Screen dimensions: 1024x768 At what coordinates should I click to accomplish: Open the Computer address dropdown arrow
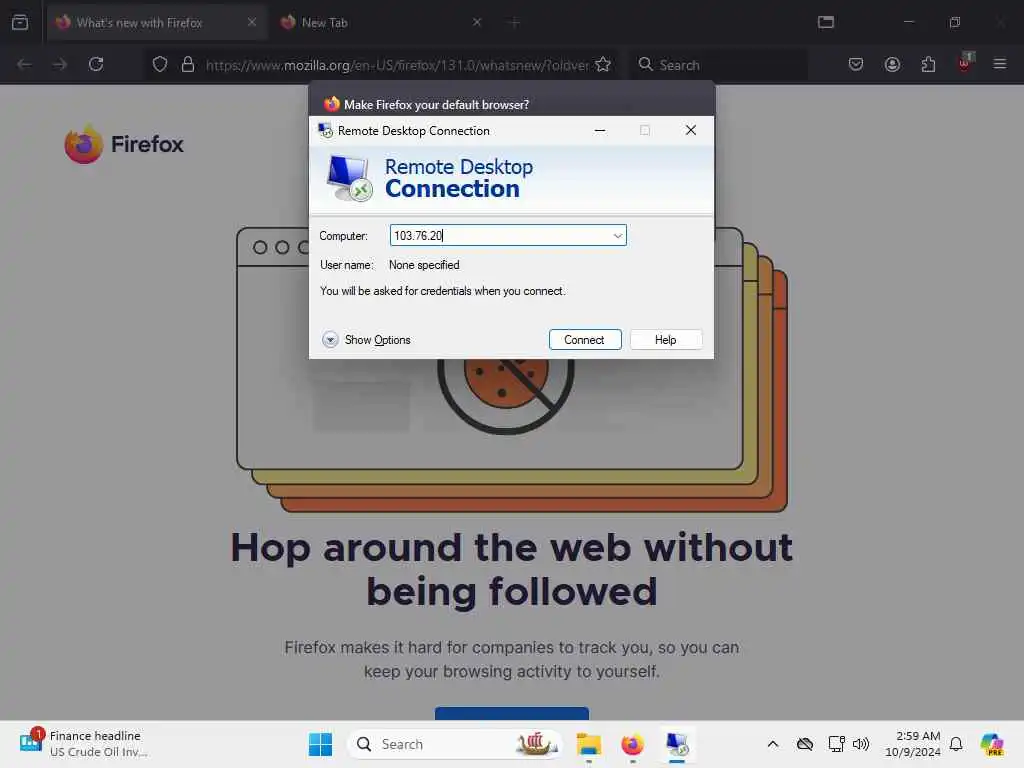617,236
